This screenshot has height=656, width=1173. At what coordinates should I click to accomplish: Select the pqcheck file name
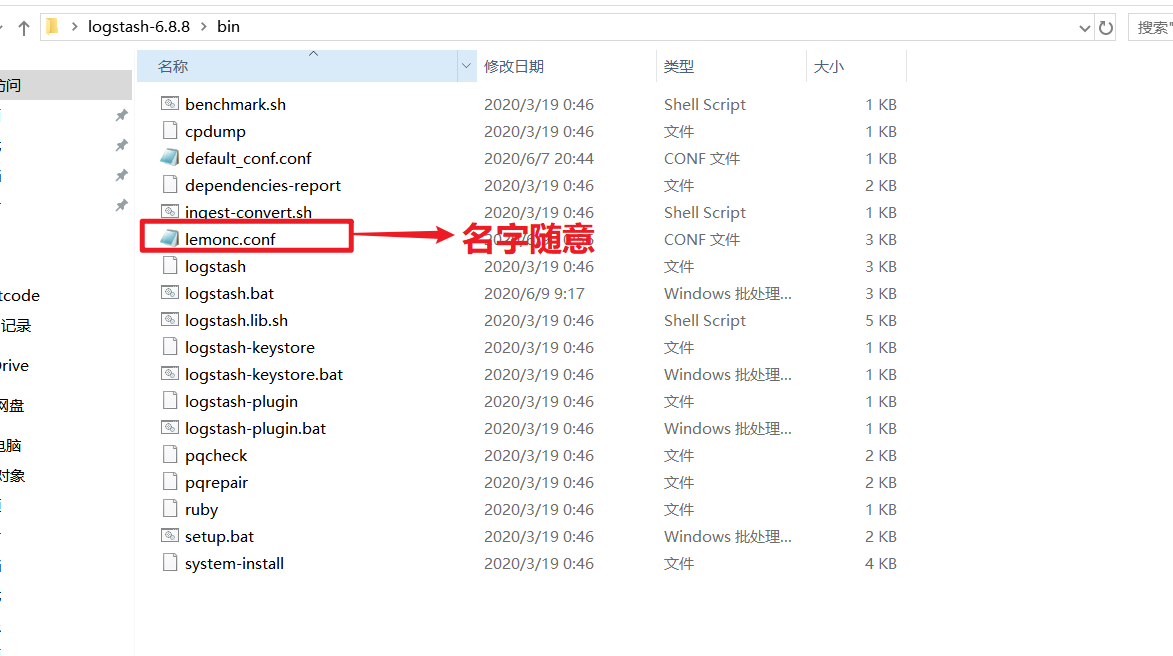point(215,456)
